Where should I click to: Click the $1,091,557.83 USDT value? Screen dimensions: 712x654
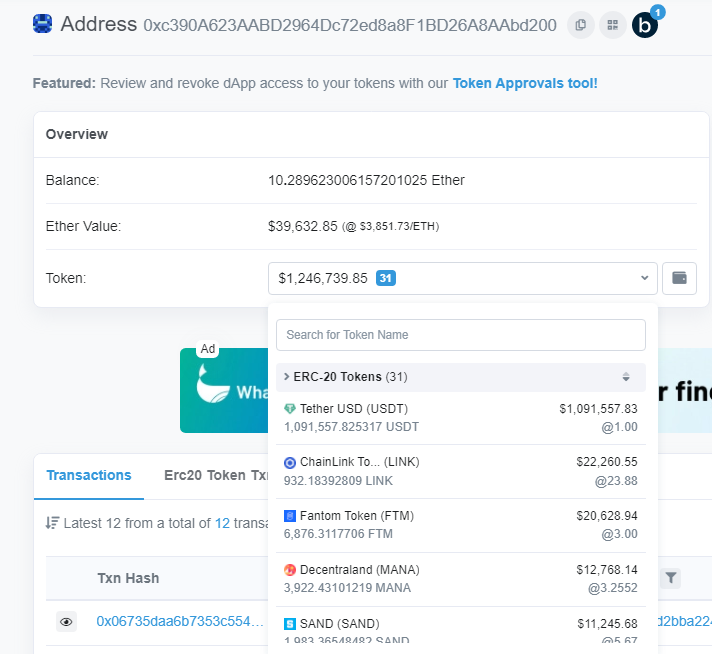click(598, 409)
